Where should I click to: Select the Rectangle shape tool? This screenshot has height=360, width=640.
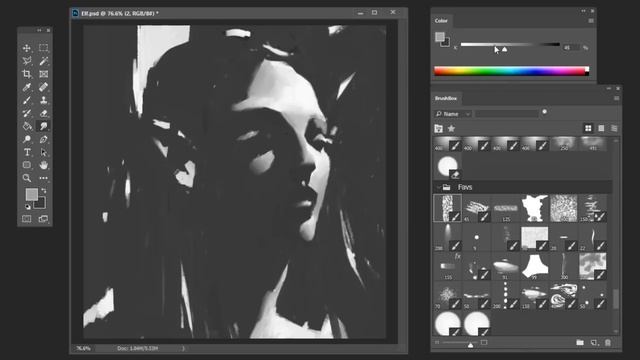[x=27, y=165]
